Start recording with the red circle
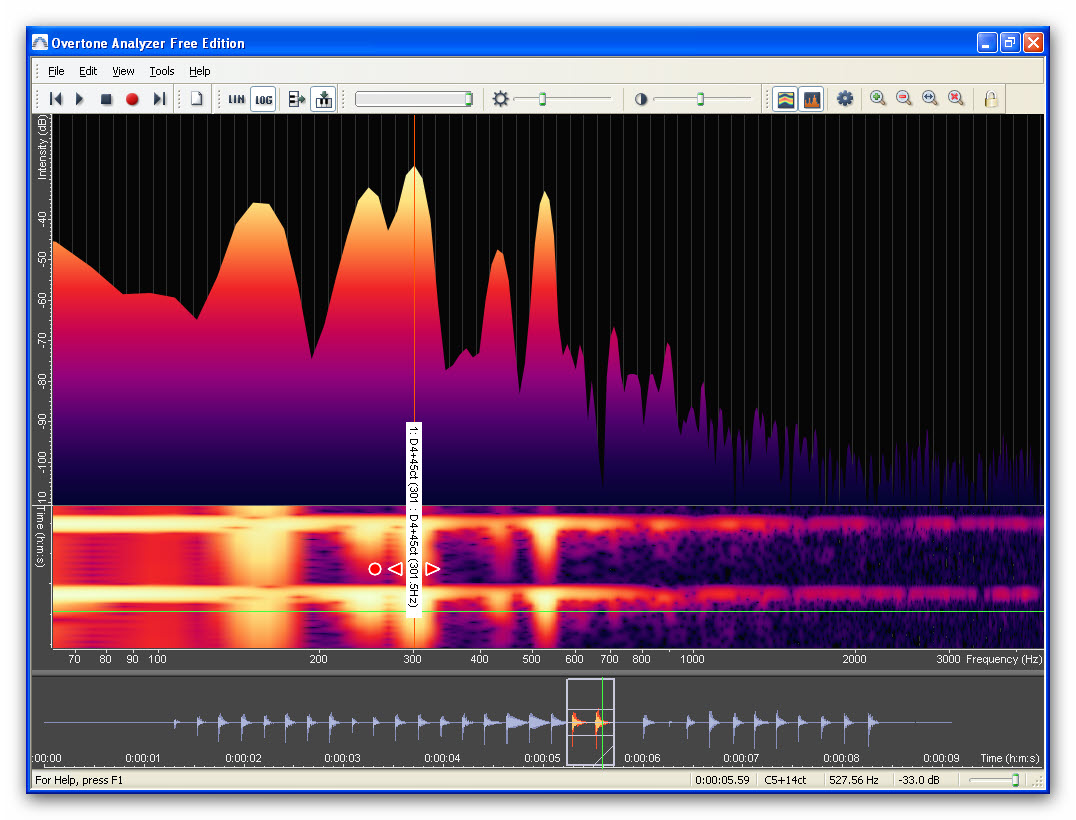Viewport: 1076px width, 820px height. click(x=132, y=99)
